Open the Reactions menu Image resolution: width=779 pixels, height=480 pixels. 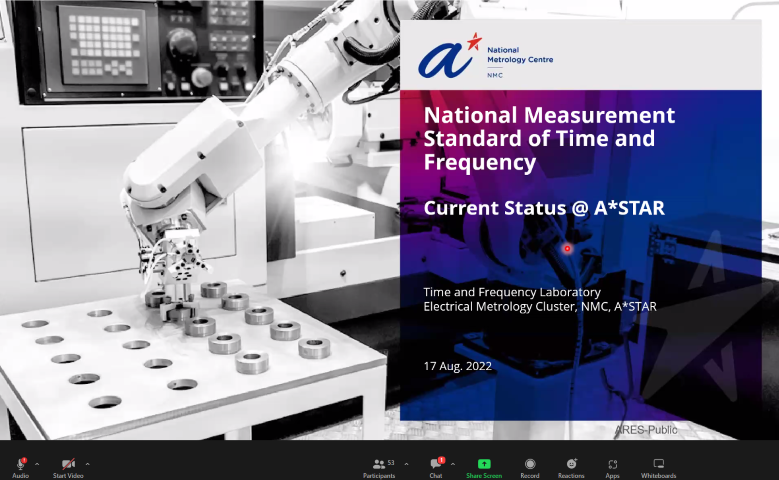pos(571,465)
